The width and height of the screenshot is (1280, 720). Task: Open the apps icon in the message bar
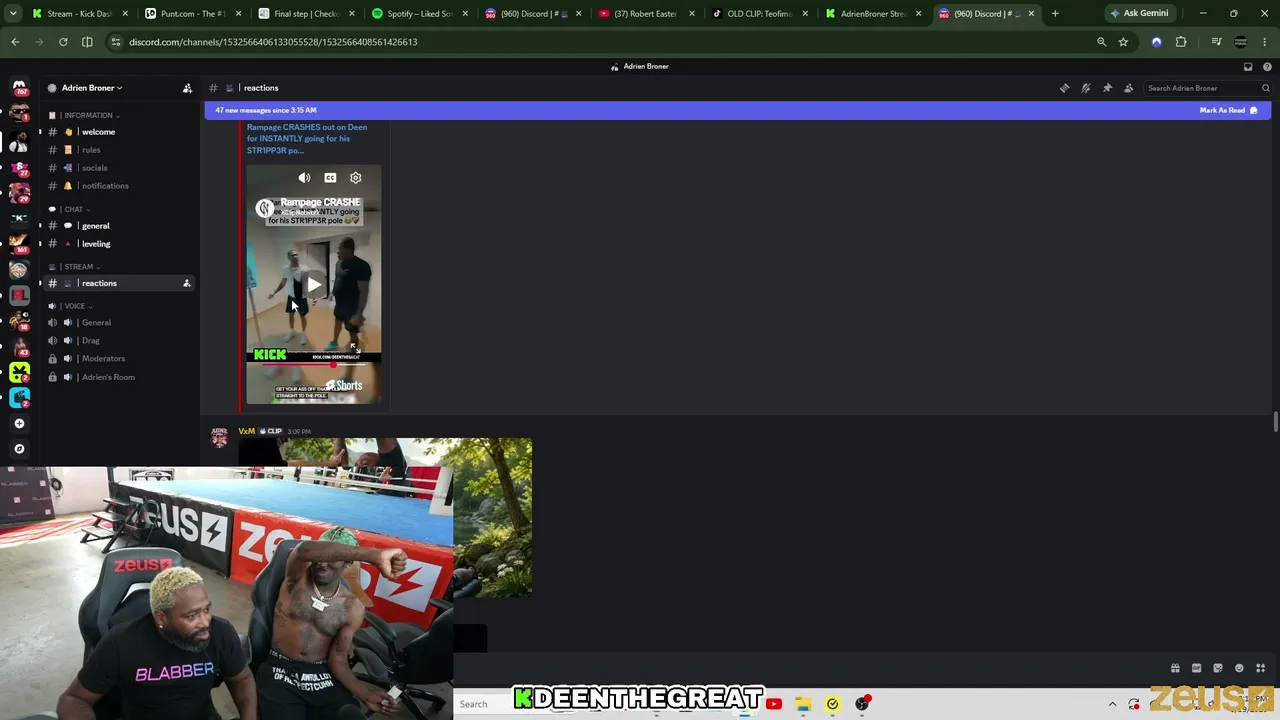coord(1261,668)
